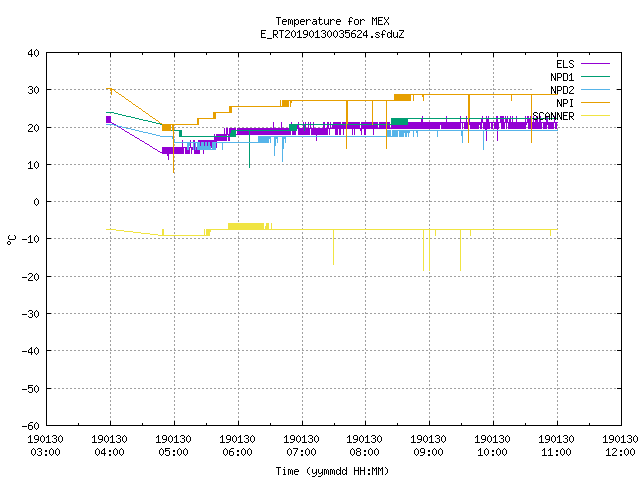Click the yellow SCANNER block near 06:00

pyautogui.click(x=246, y=226)
